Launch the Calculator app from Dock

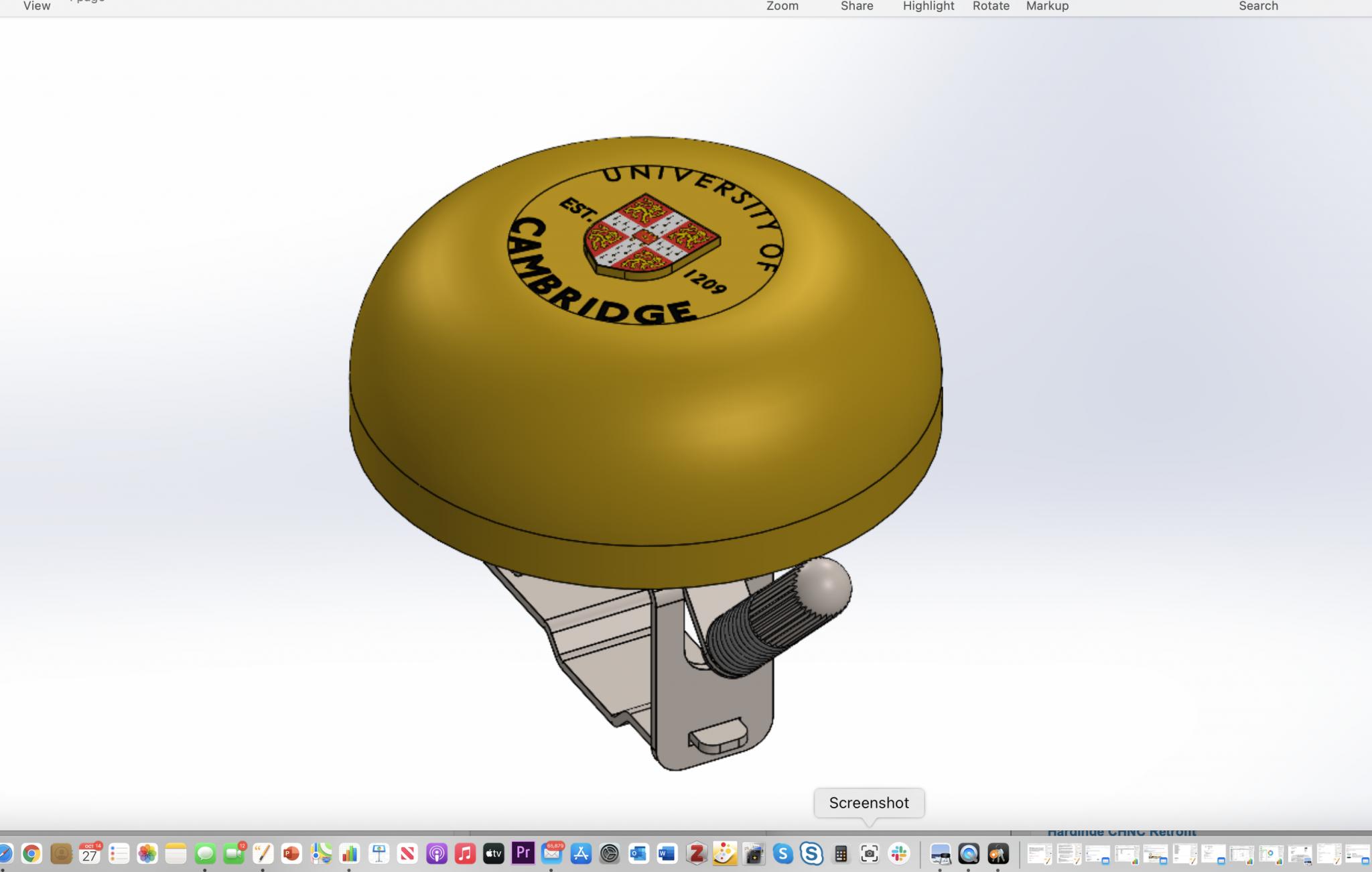click(841, 854)
